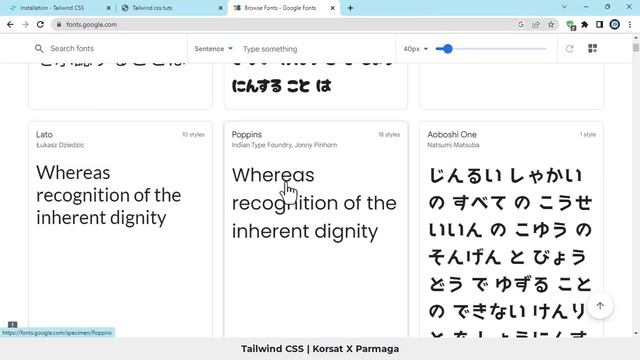
Task: Adjust the font size preview slider
Action: click(x=491, y=49)
